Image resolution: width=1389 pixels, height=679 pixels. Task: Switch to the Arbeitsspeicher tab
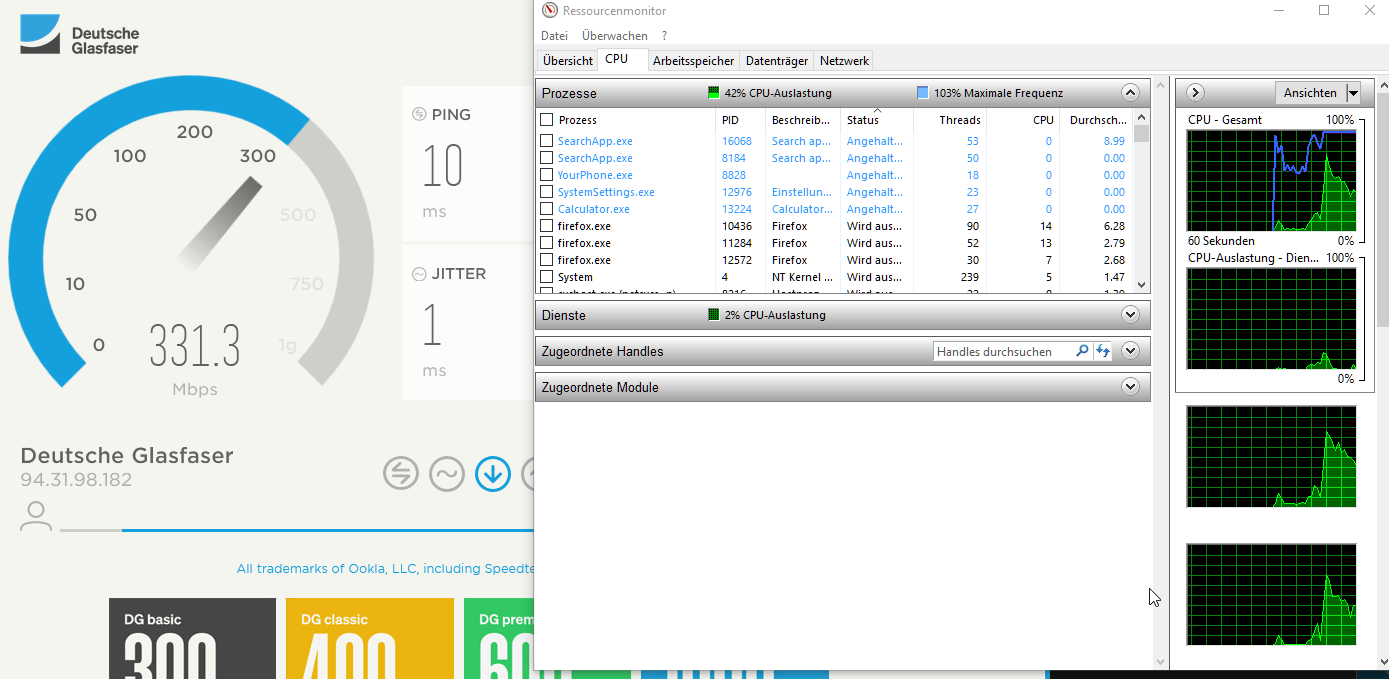694,61
